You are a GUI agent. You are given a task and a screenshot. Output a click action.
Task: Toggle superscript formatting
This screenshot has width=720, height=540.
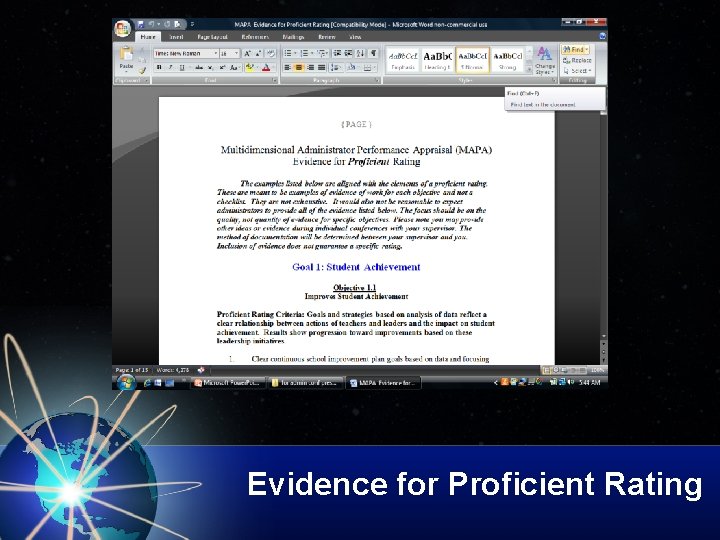[222, 68]
